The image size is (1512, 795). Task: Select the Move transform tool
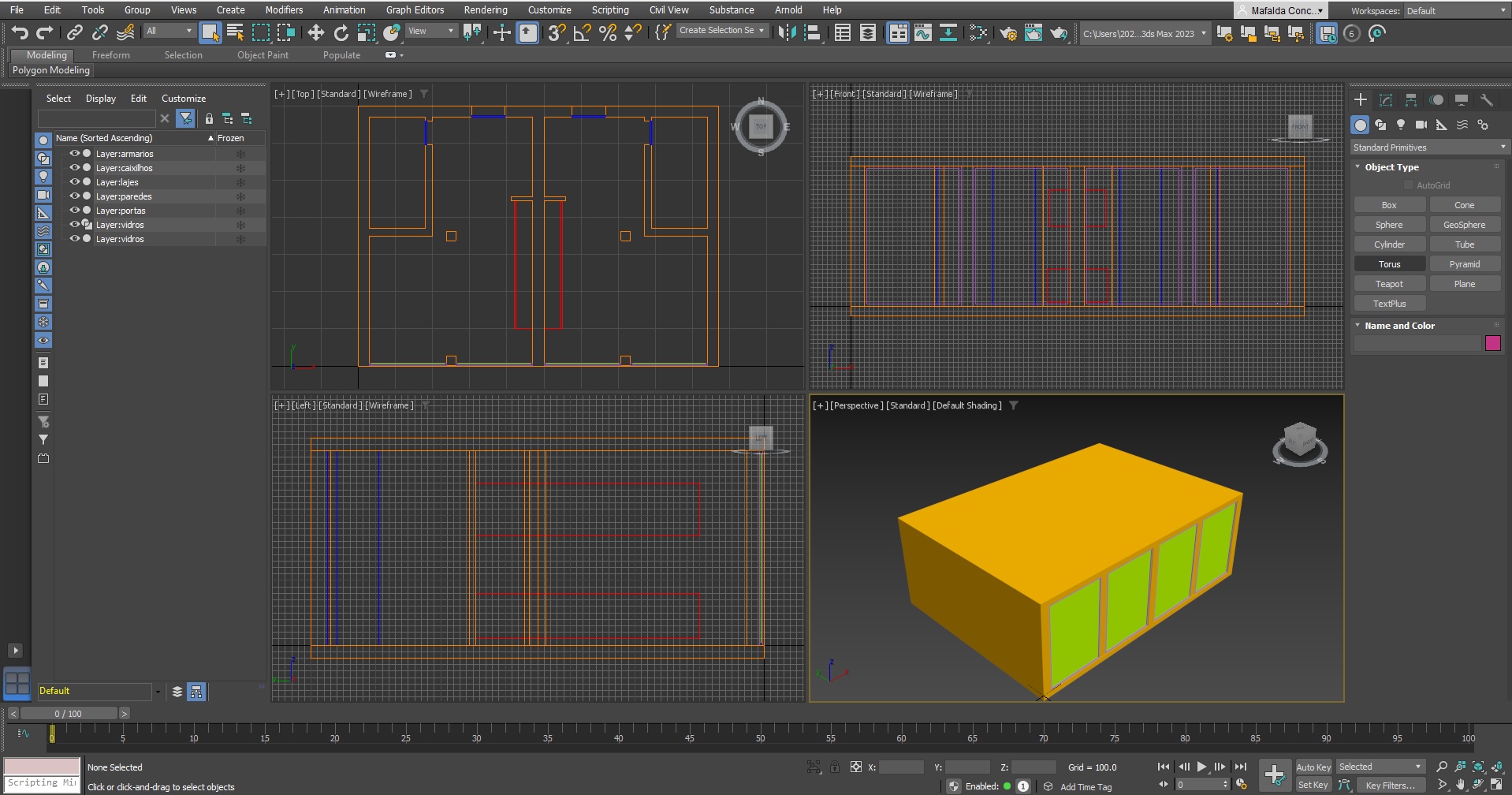tap(315, 32)
